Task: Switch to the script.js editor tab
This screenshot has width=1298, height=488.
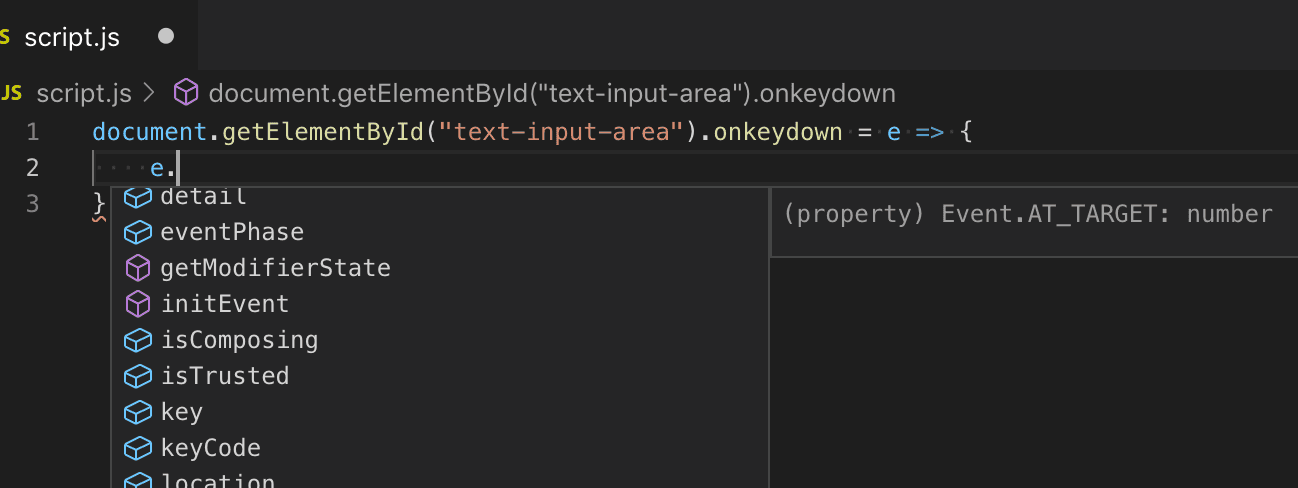Action: 72,37
